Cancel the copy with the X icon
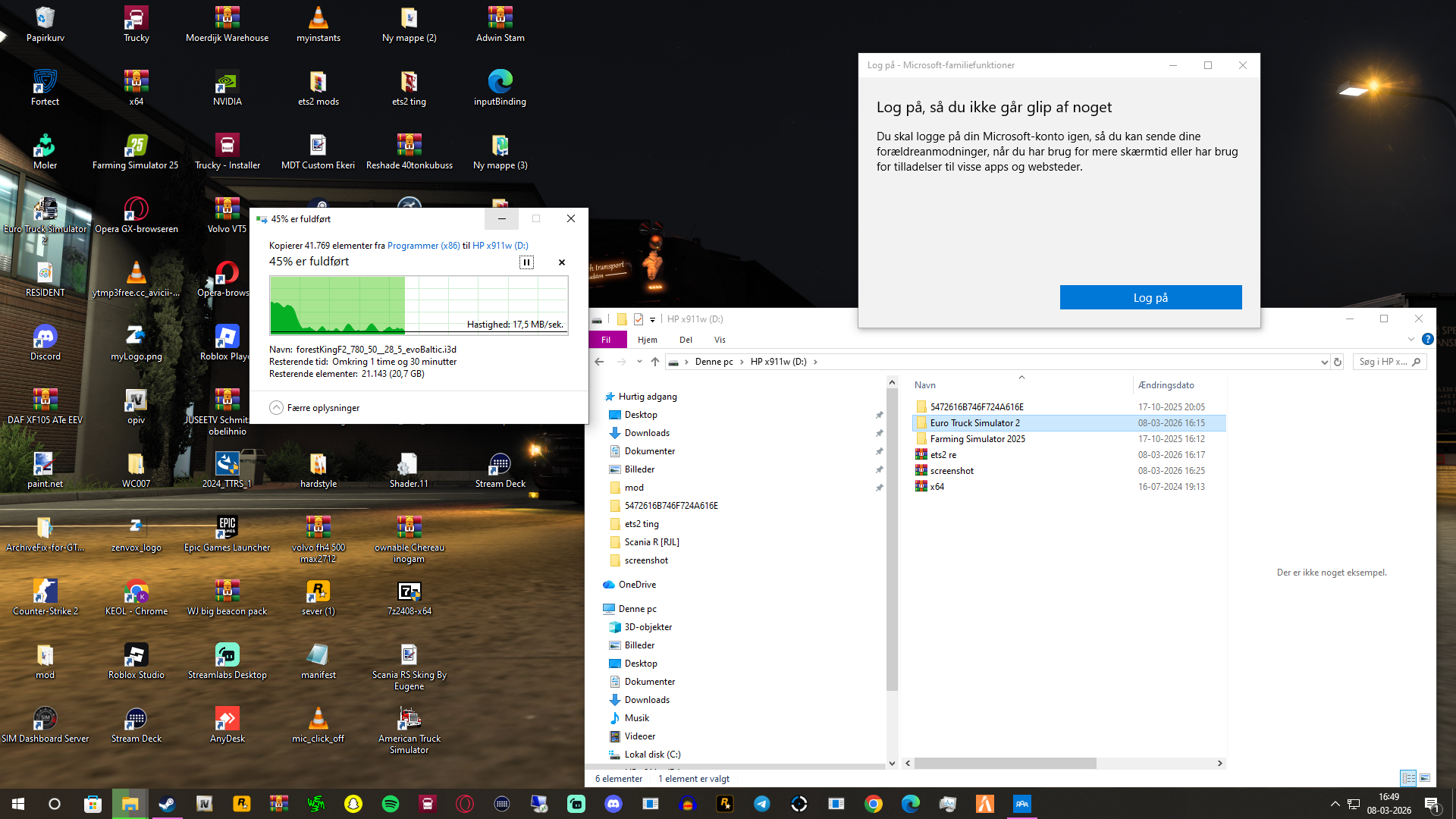 [562, 262]
